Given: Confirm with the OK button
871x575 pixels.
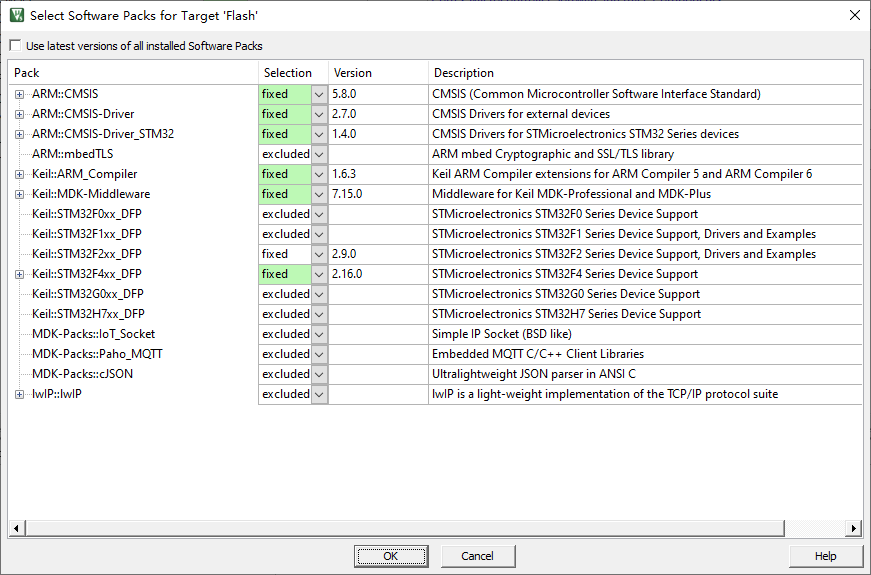Looking at the screenshot, I should [x=391, y=556].
